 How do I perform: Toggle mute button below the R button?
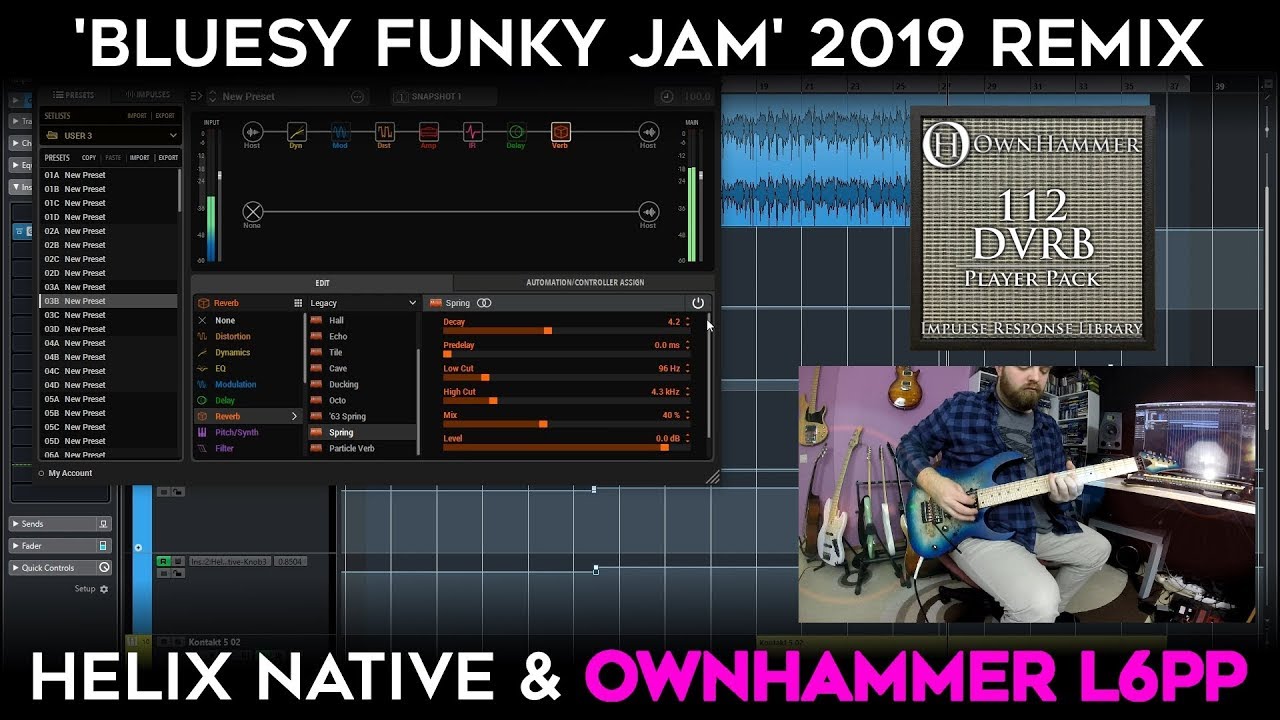[x=163, y=575]
